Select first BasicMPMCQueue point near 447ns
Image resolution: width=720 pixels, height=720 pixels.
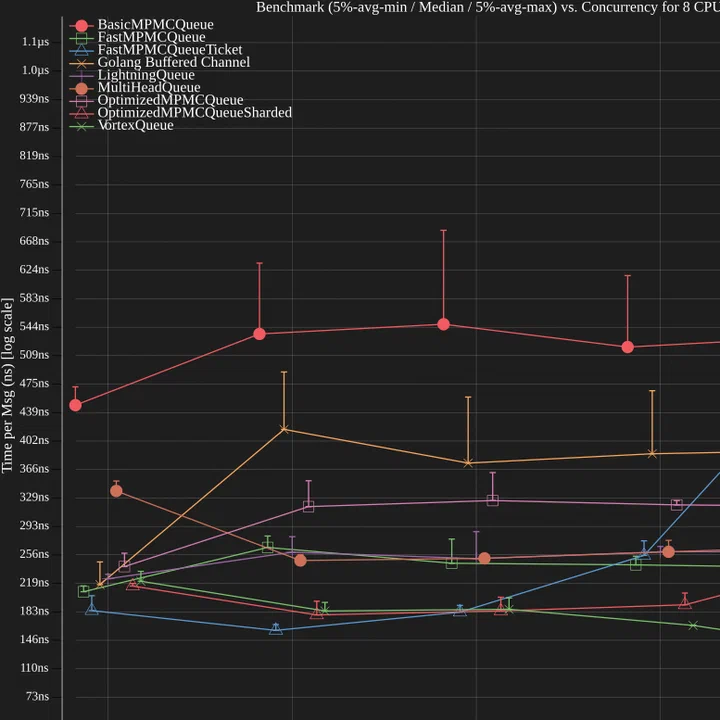(x=75, y=405)
